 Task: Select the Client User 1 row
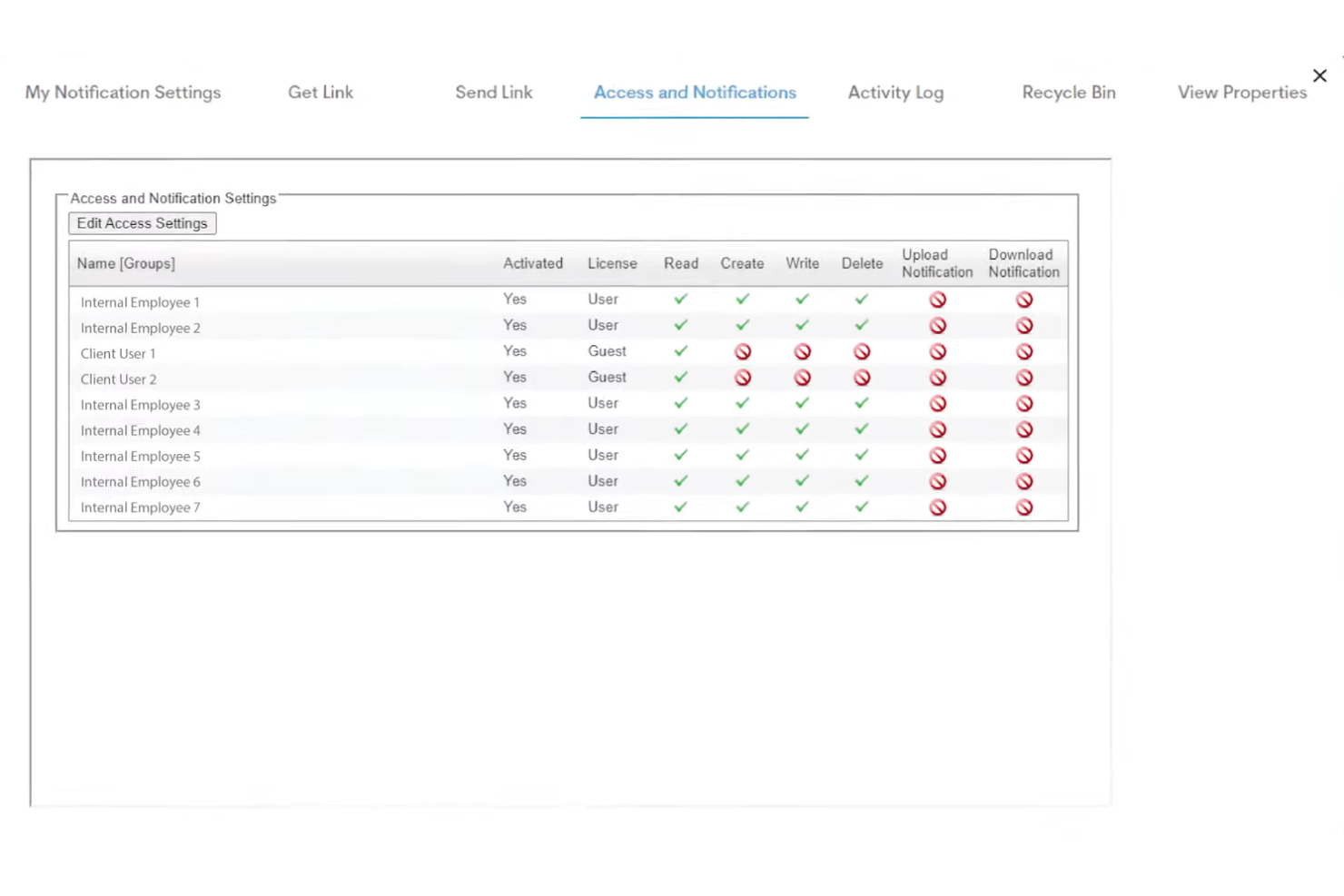118,353
